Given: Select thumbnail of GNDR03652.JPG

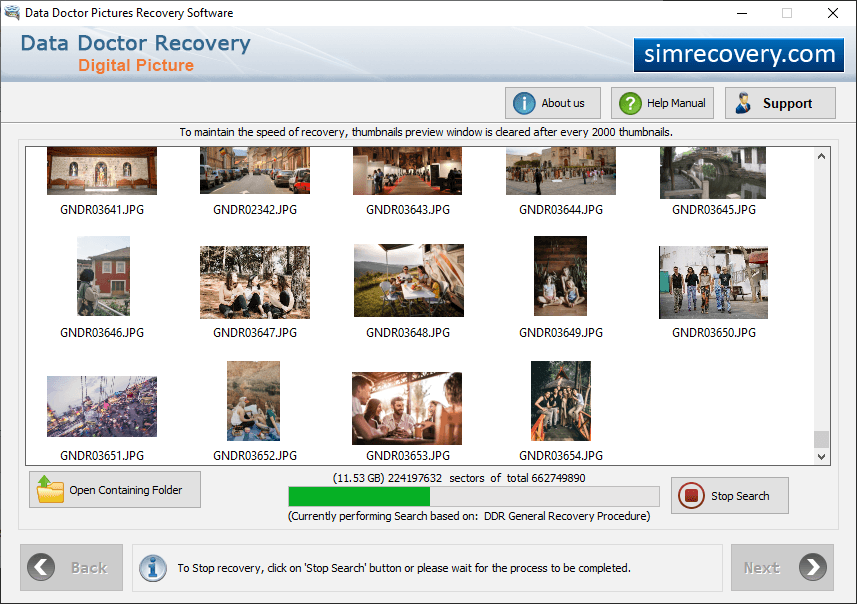Looking at the screenshot, I should tap(254, 401).
